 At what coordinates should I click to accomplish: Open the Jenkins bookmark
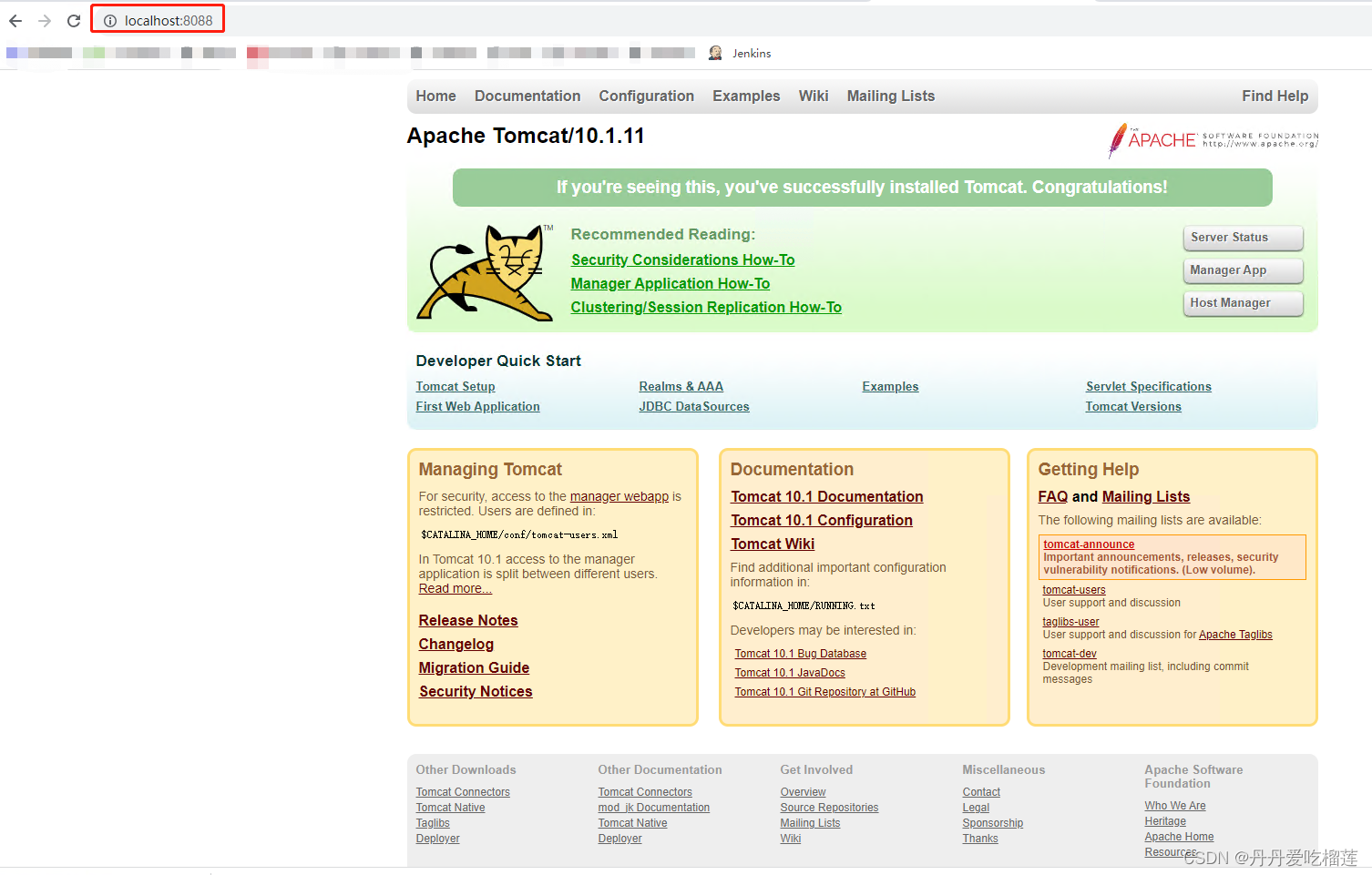(740, 53)
